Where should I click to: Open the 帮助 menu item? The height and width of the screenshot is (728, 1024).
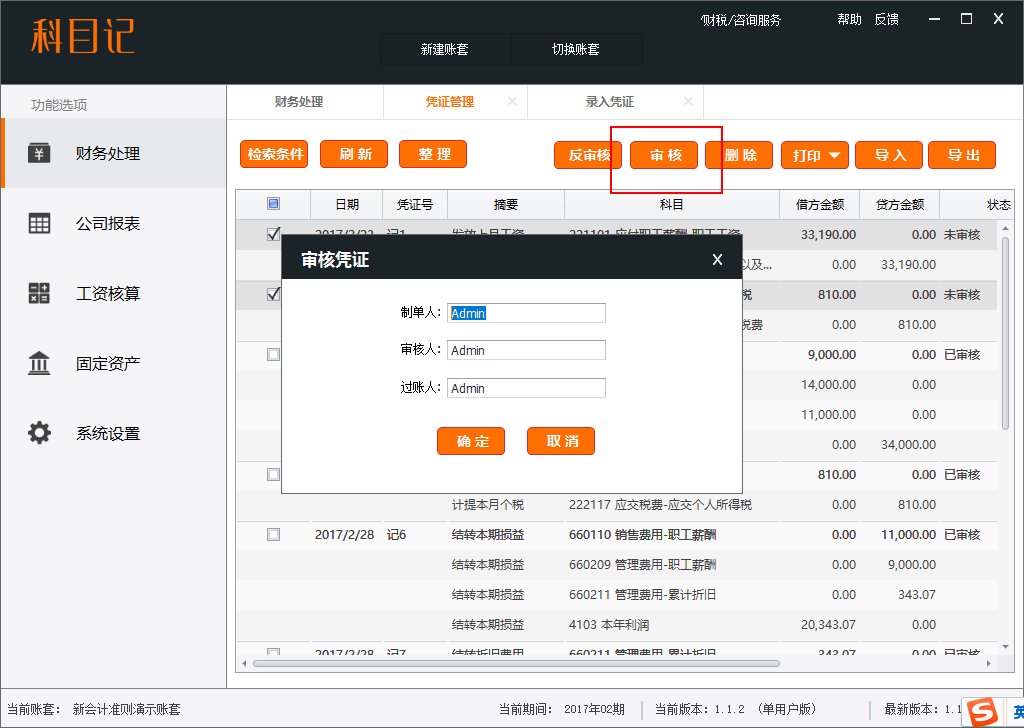click(849, 19)
